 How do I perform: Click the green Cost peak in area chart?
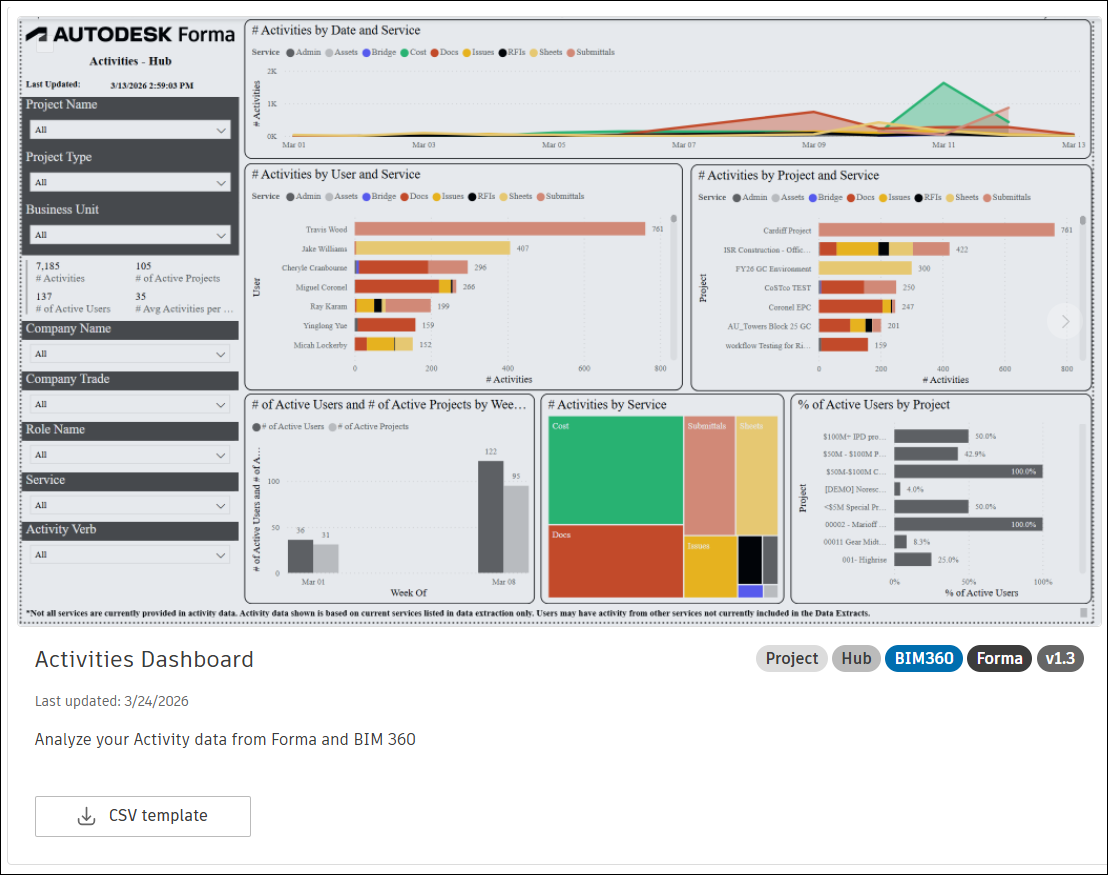click(943, 84)
